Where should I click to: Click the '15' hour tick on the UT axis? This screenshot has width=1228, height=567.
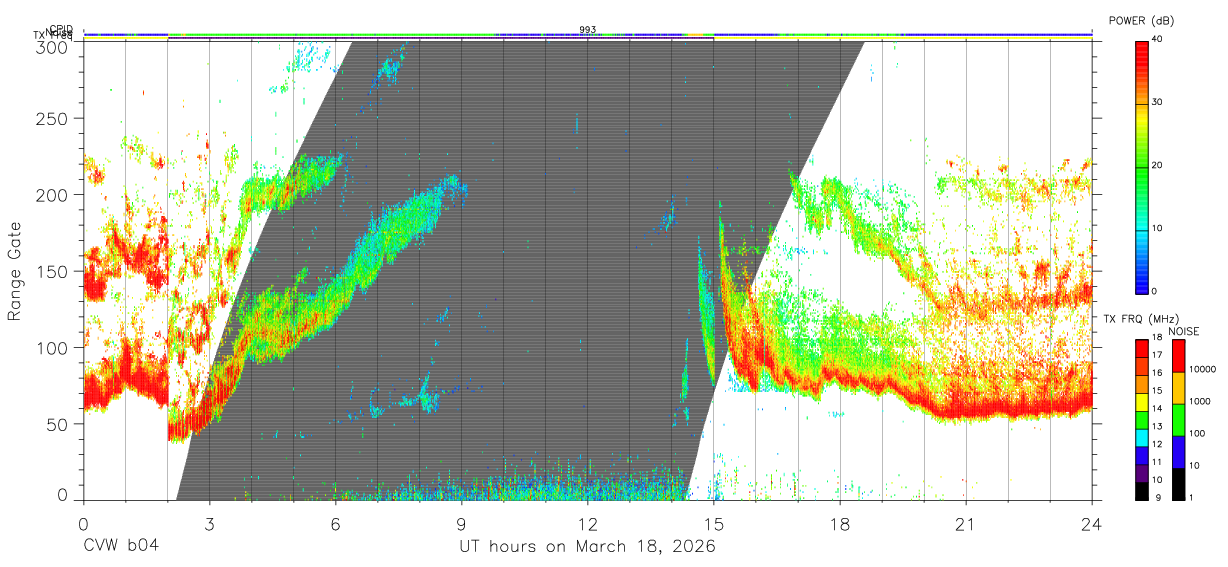(714, 523)
